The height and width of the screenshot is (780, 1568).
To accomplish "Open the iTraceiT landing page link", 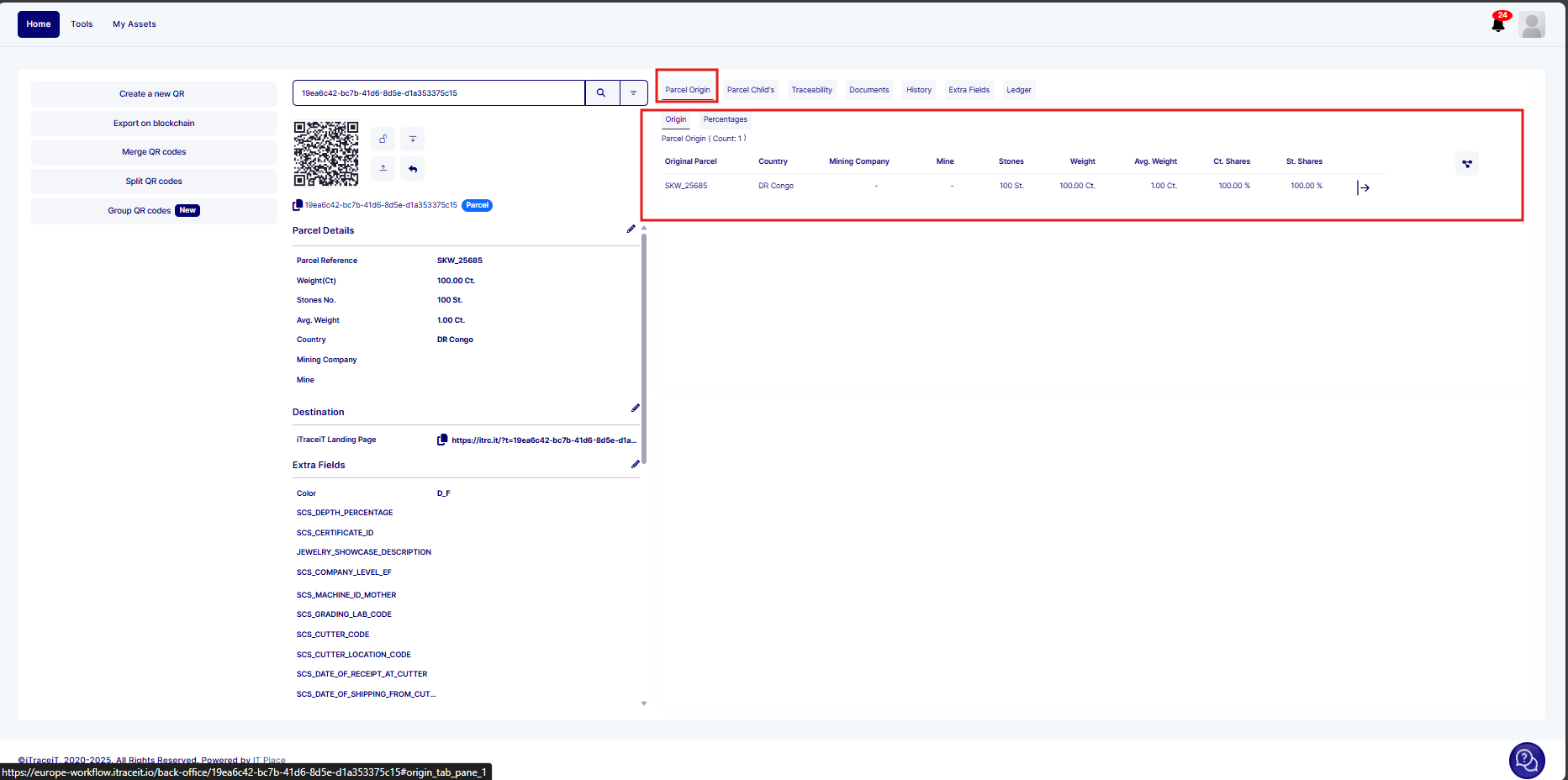I will coord(543,440).
